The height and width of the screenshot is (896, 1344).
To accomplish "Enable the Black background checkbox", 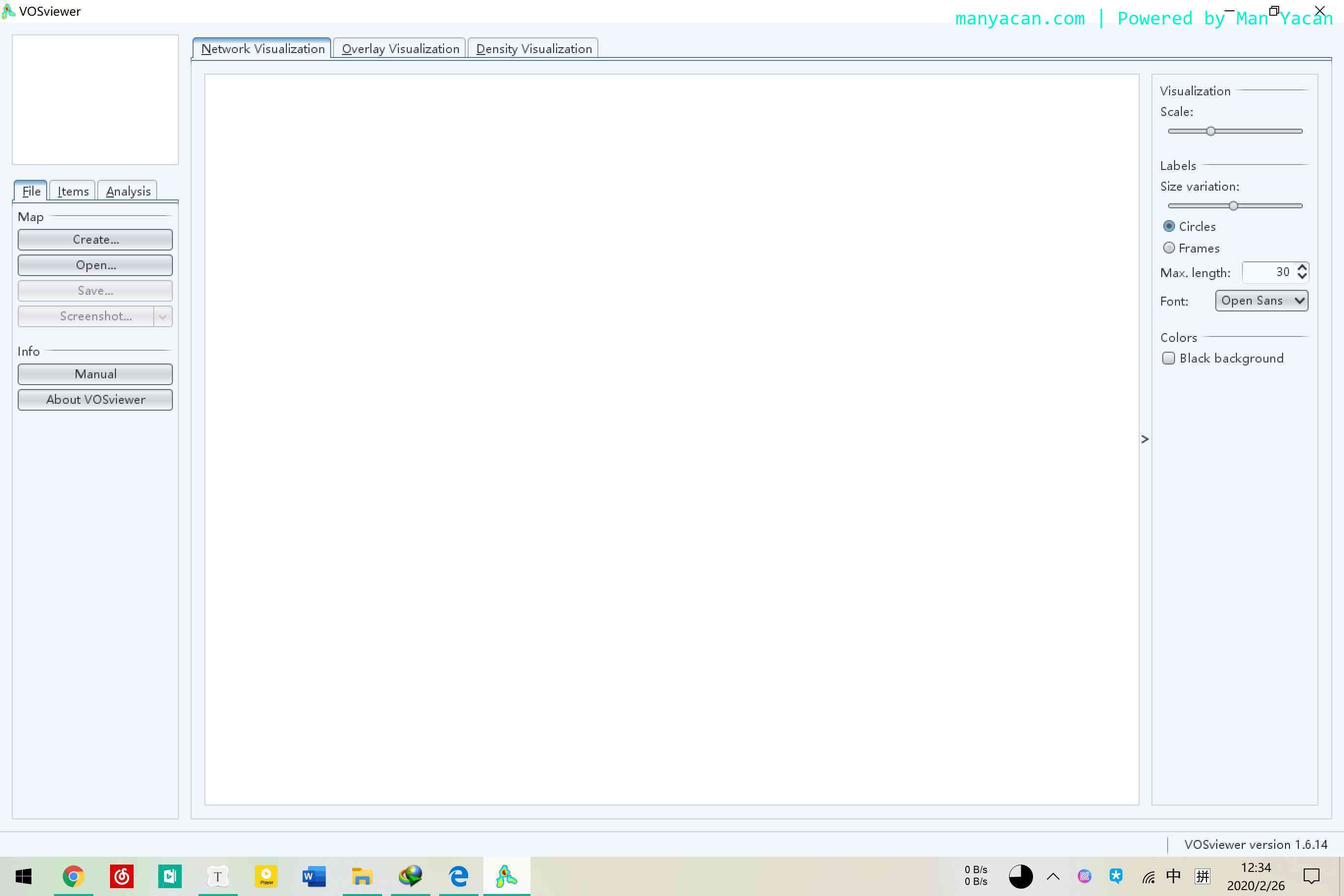I will 1169,358.
